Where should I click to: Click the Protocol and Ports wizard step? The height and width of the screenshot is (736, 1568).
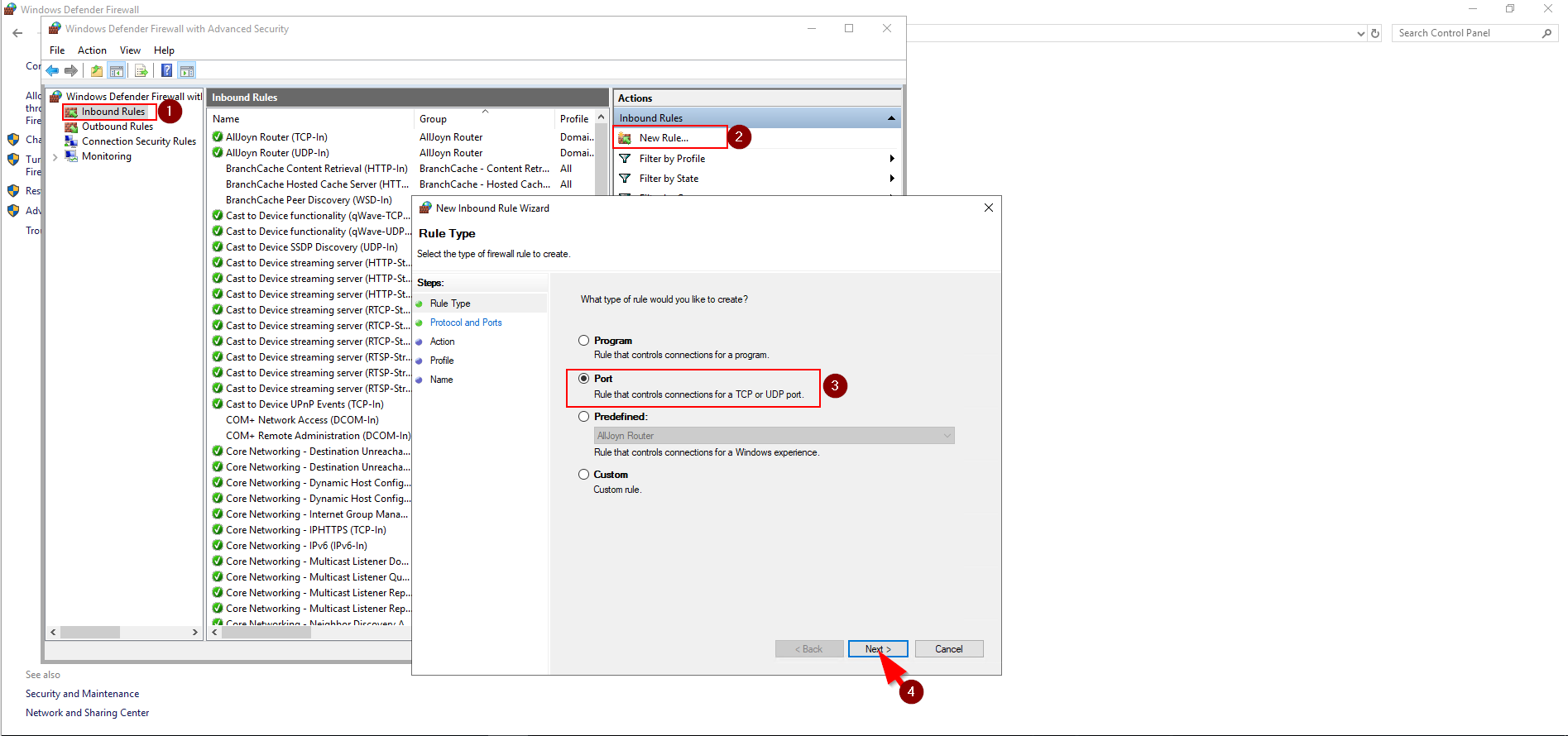[466, 323]
